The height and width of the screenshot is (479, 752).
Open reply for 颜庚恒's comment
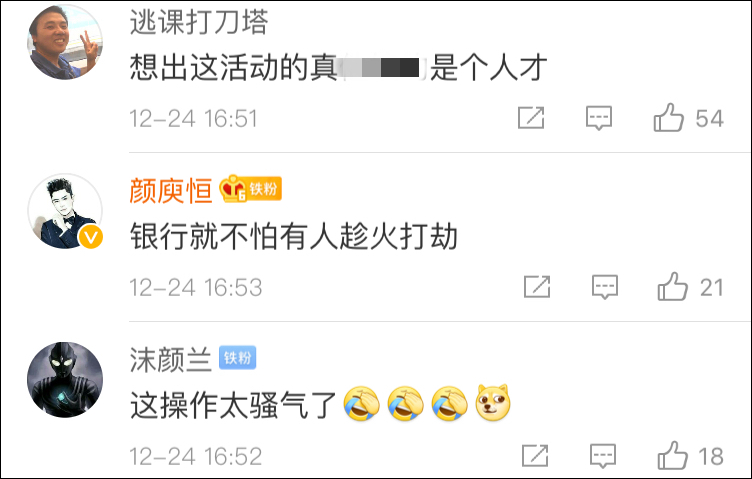[605, 287]
